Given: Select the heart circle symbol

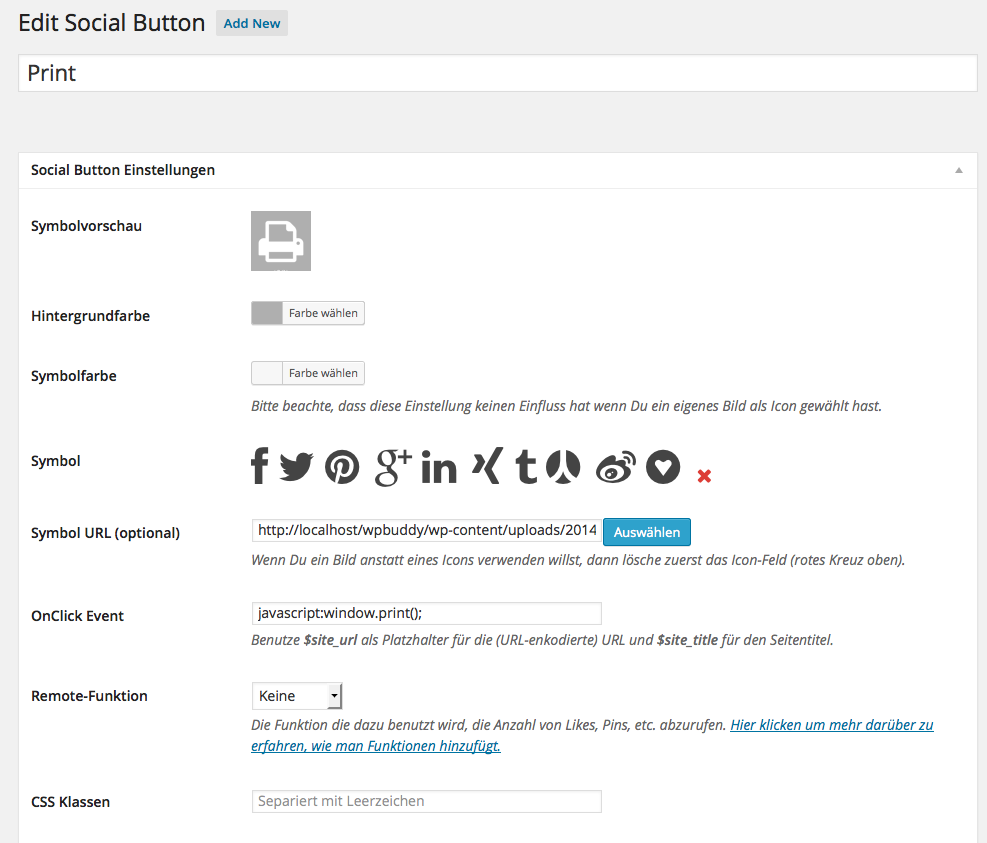Looking at the screenshot, I should tap(663, 467).
